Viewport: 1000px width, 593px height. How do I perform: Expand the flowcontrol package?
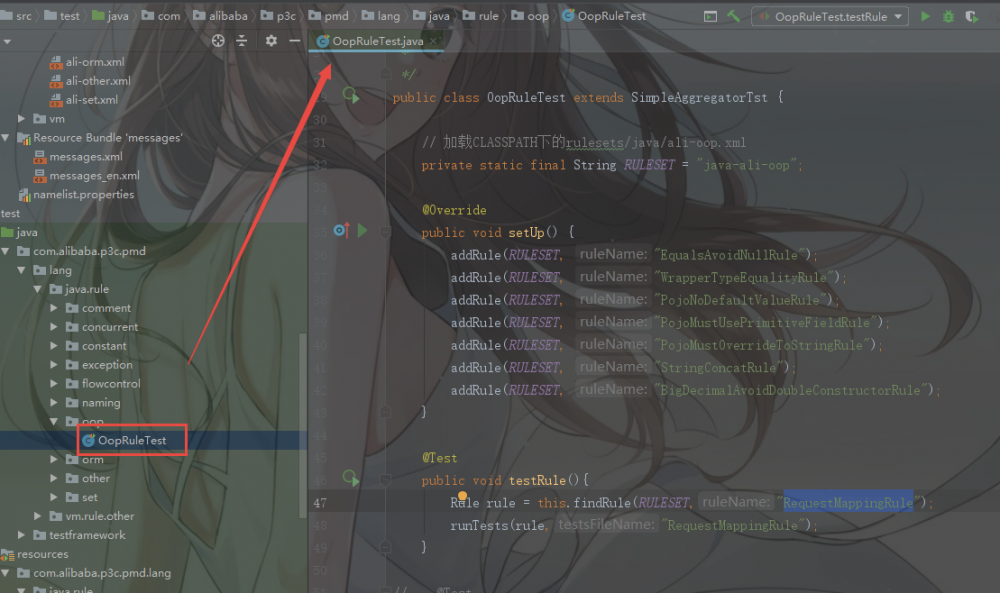pyautogui.click(x=54, y=384)
